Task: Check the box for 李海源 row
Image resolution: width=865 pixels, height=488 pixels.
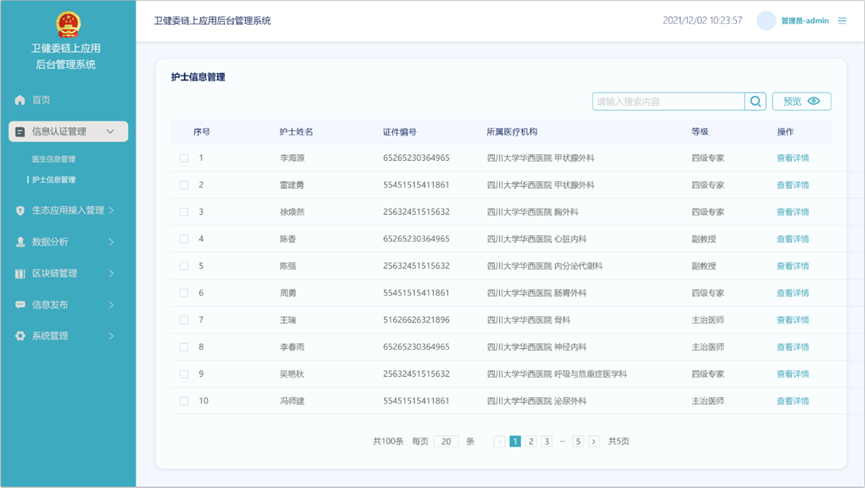Action: click(184, 158)
